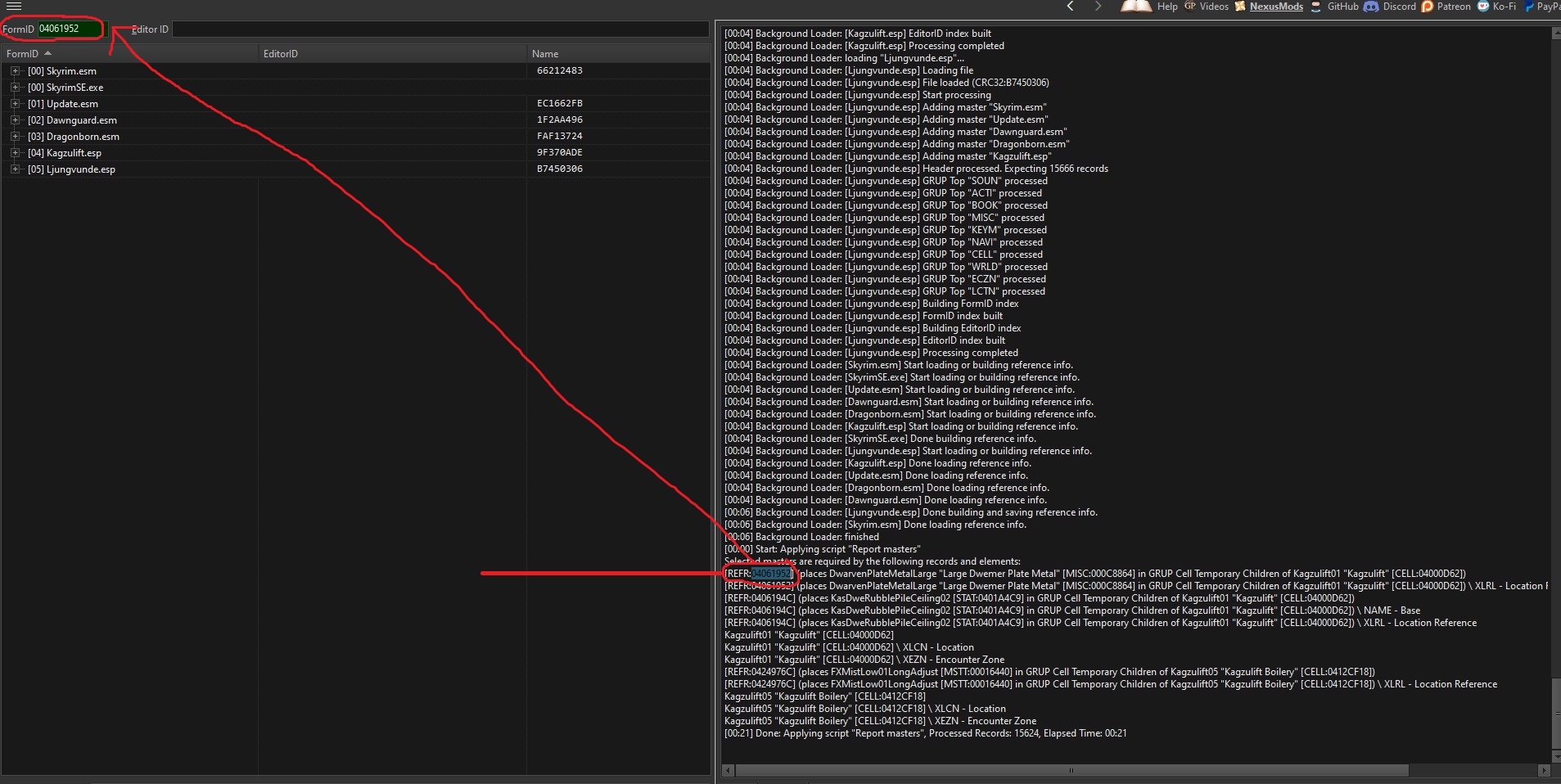Click the Ljungvunde 'Adding master "Kagzulift.esp"' line

[x=888, y=156]
